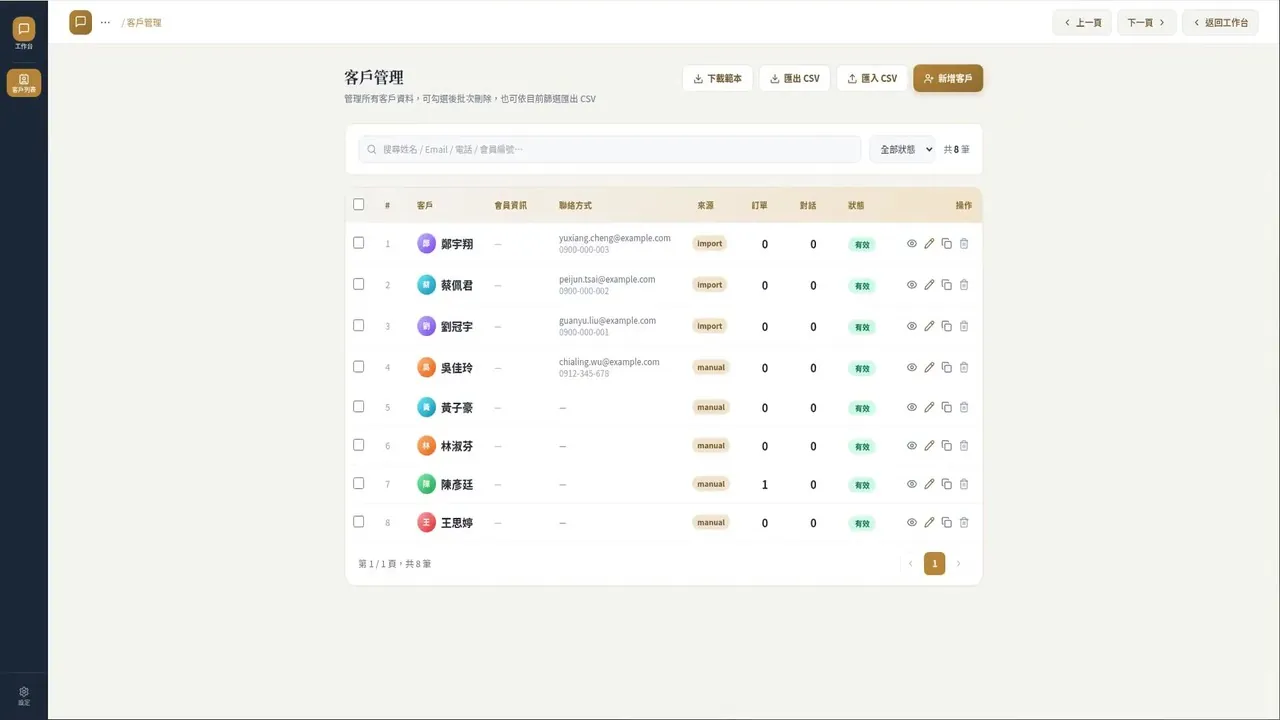Expand the 全部狀態 status dropdown
This screenshot has width=1280, height=720.
pos(902,149)
